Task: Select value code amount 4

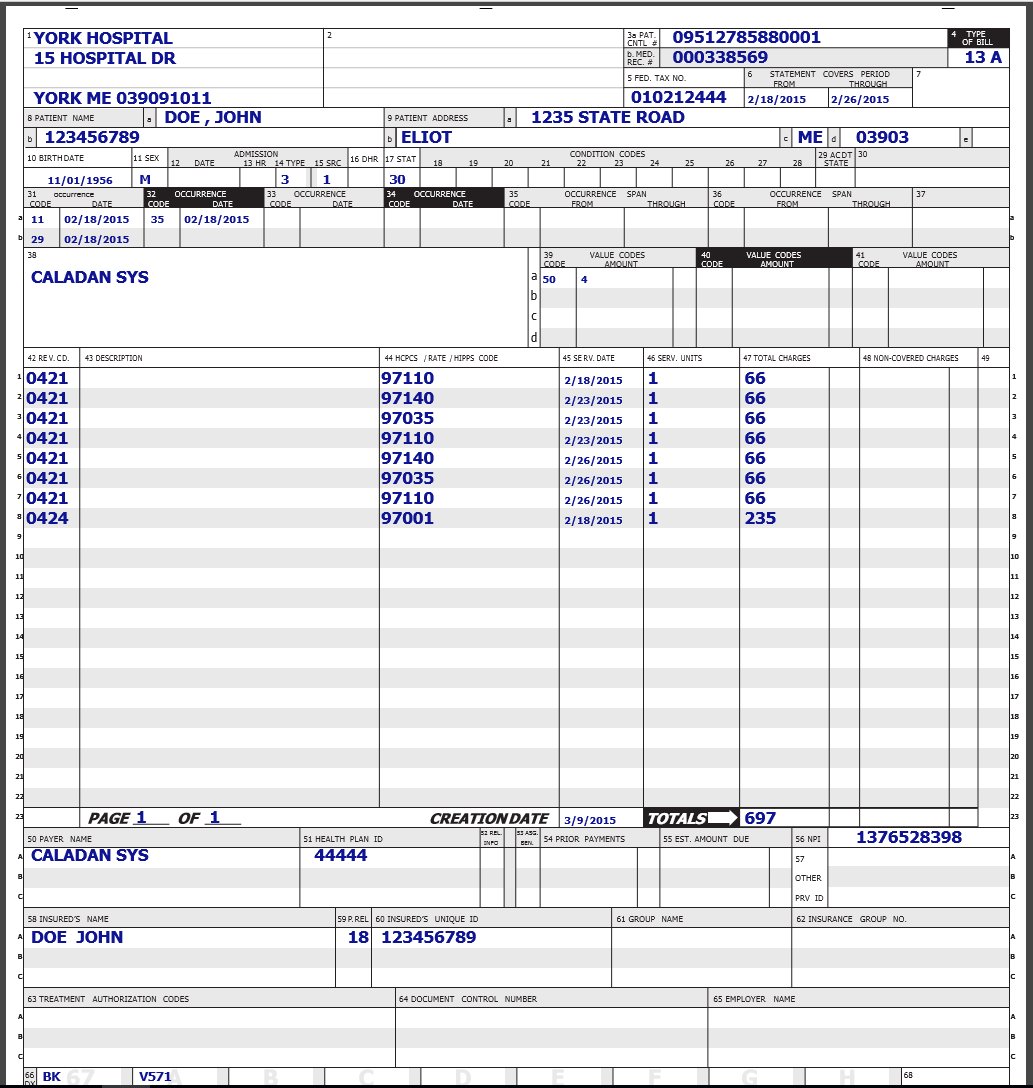Action: click(584, 280)
